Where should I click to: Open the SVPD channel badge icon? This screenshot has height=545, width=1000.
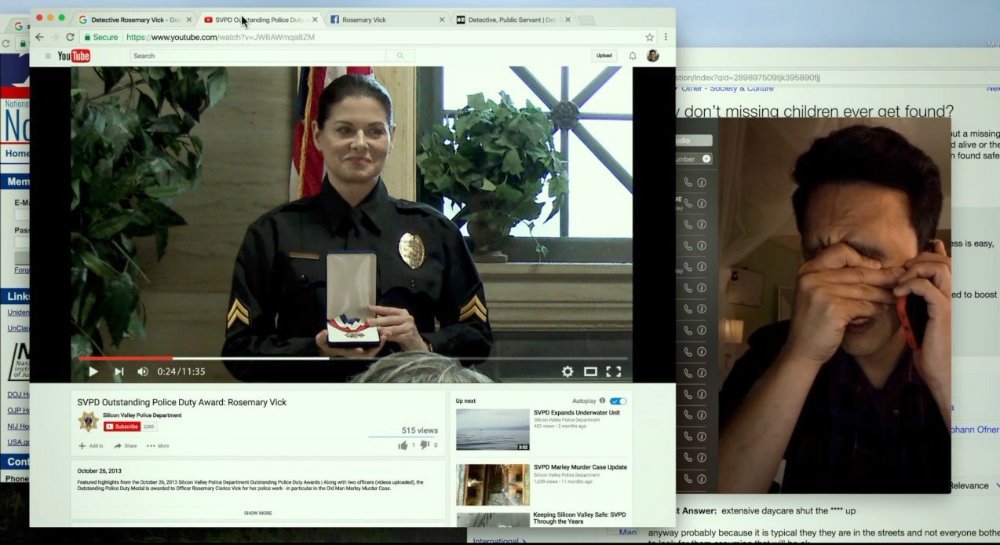pyautogui.click(x=88, y=421)
